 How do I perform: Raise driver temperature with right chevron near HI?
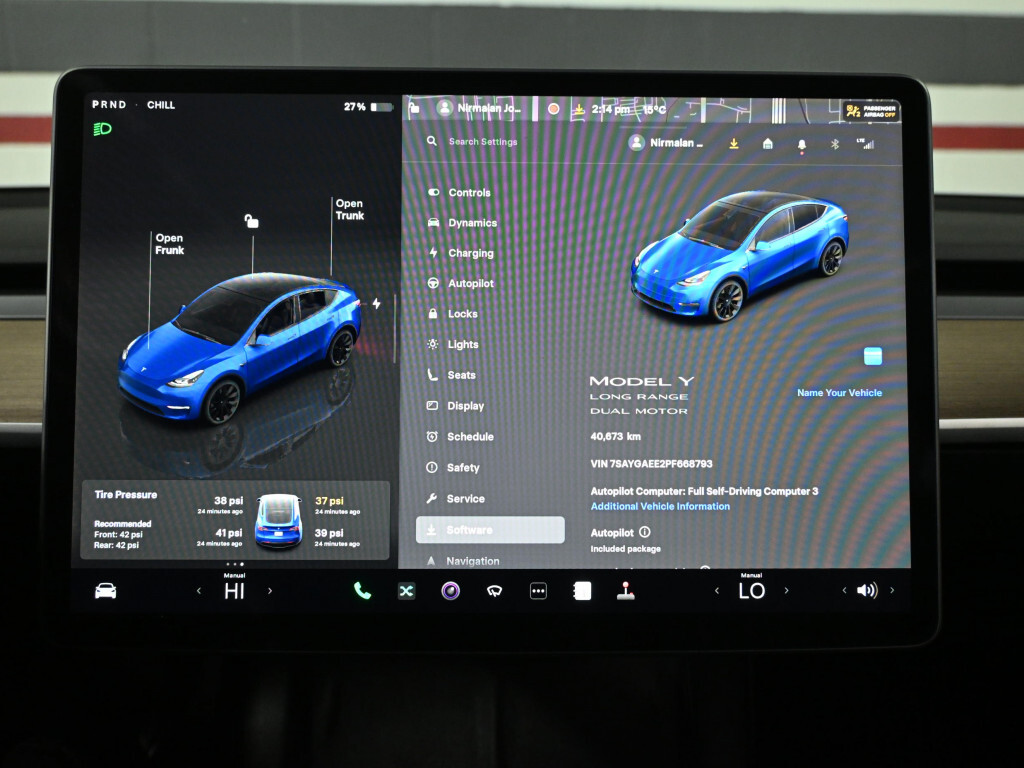pyautogui.click(x=270, y=591)
